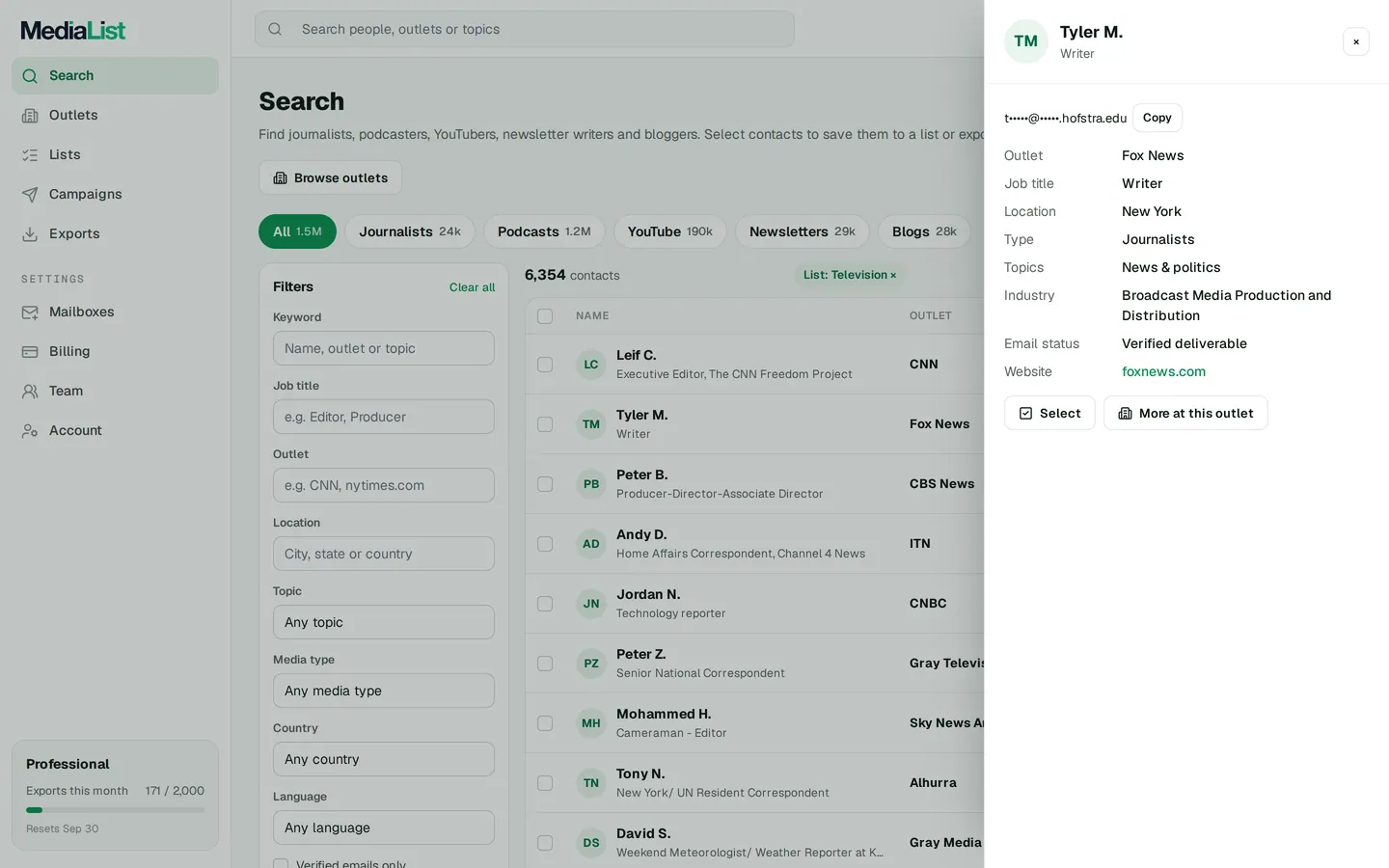The width and height of the screenshot is (1389, 868).
Task: Switch to the Newsletters tab
Action: pos(802,231)
